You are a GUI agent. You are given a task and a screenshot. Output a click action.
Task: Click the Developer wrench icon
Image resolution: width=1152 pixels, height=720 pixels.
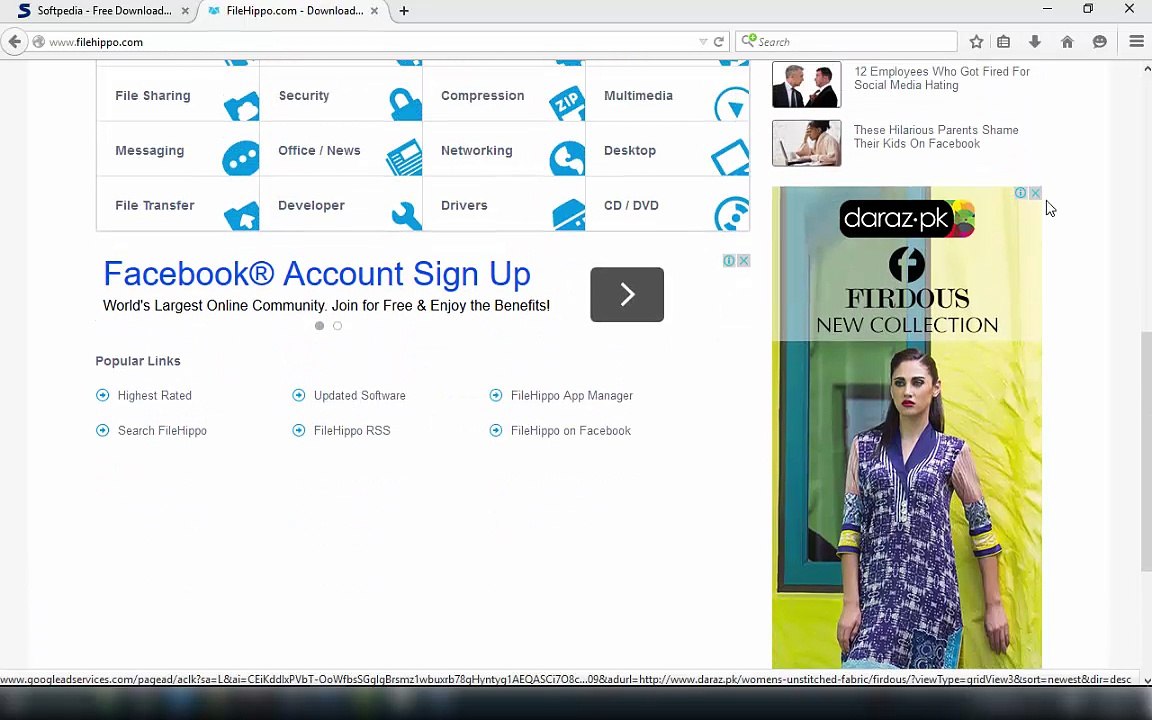[406, 216]
